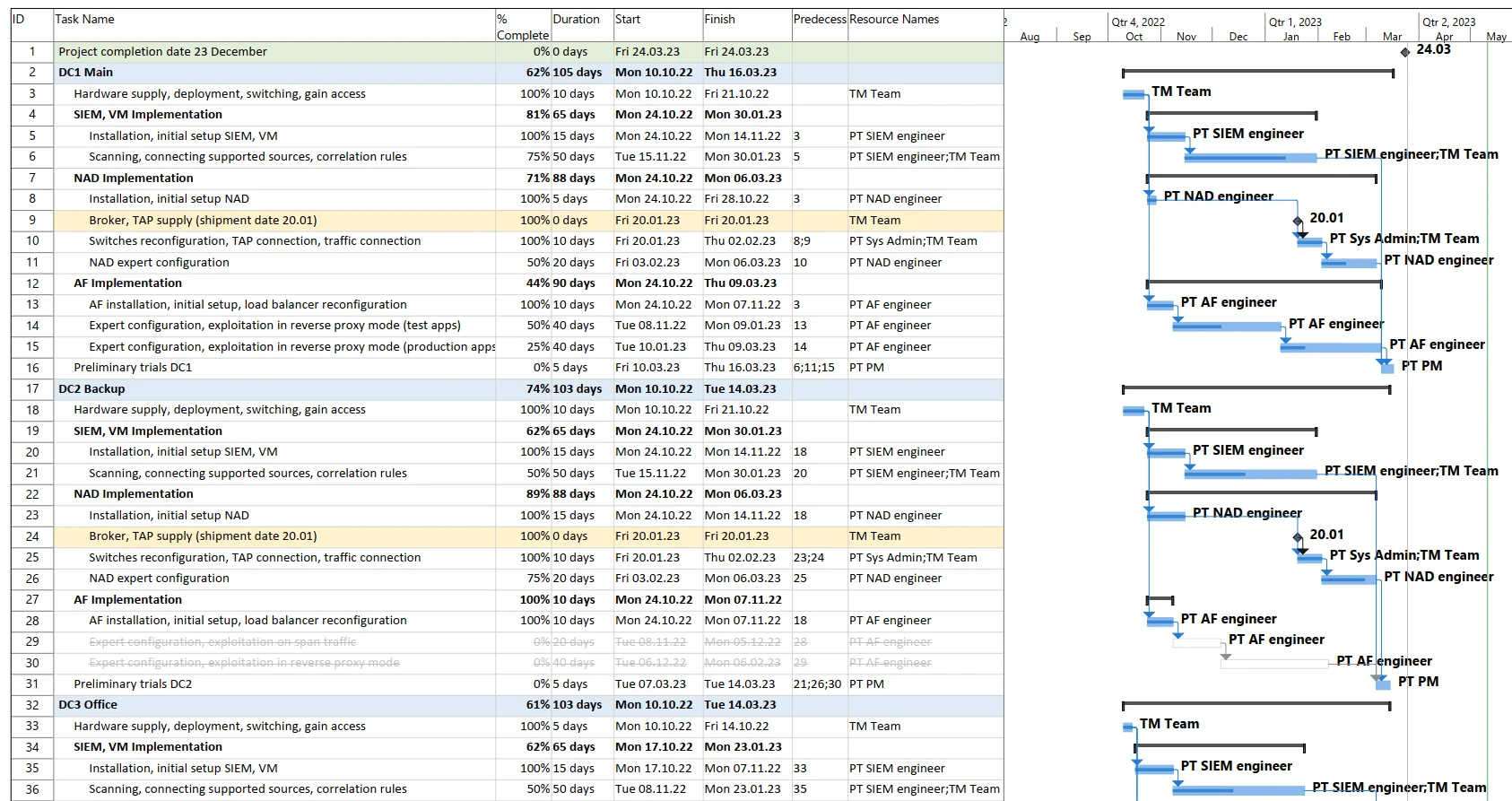Screen dimensions: 1512x801
Task: Click the "Finish" column header
Action: pyautogui.click(x=719, y=20)
